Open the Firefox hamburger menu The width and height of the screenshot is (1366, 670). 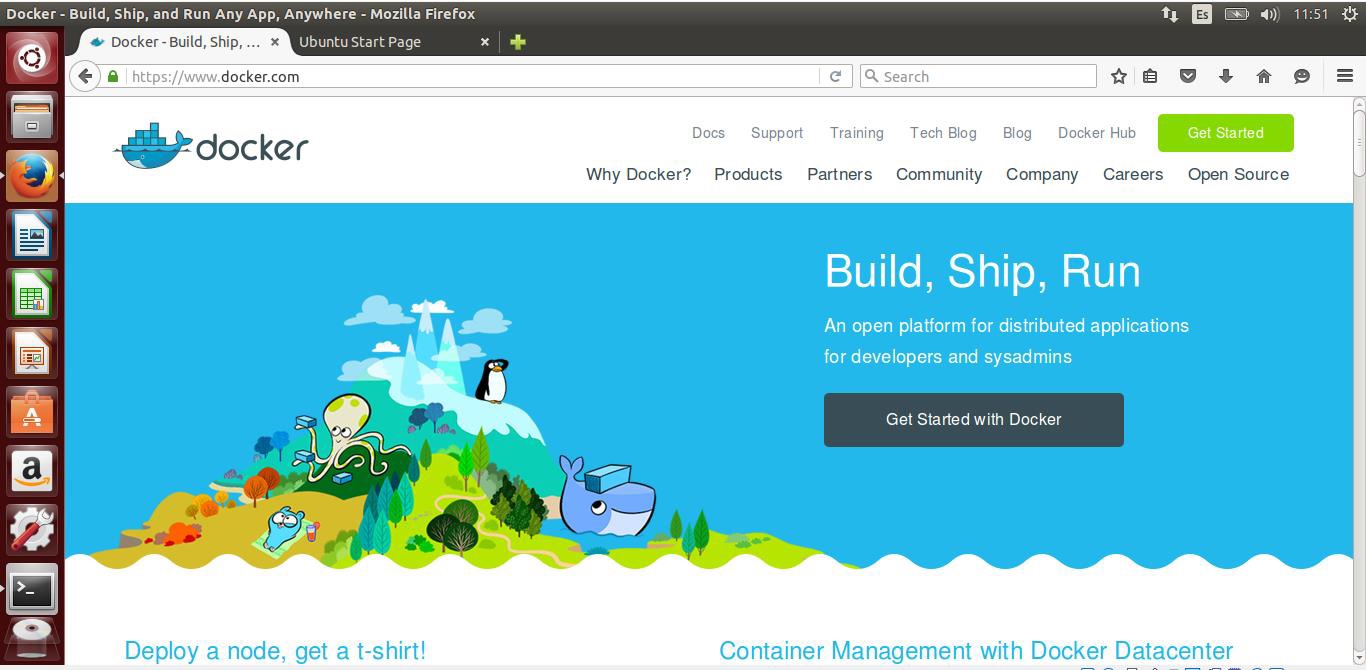tap(1345, 76)
